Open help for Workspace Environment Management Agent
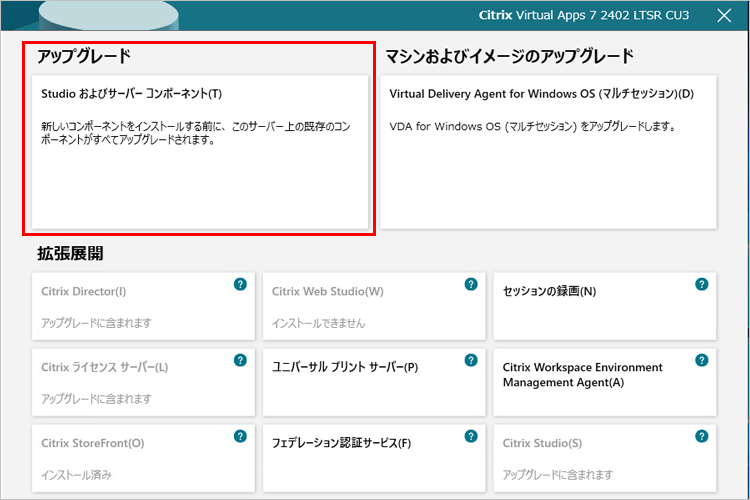This screenshot has width=750, height=500. 702,361
